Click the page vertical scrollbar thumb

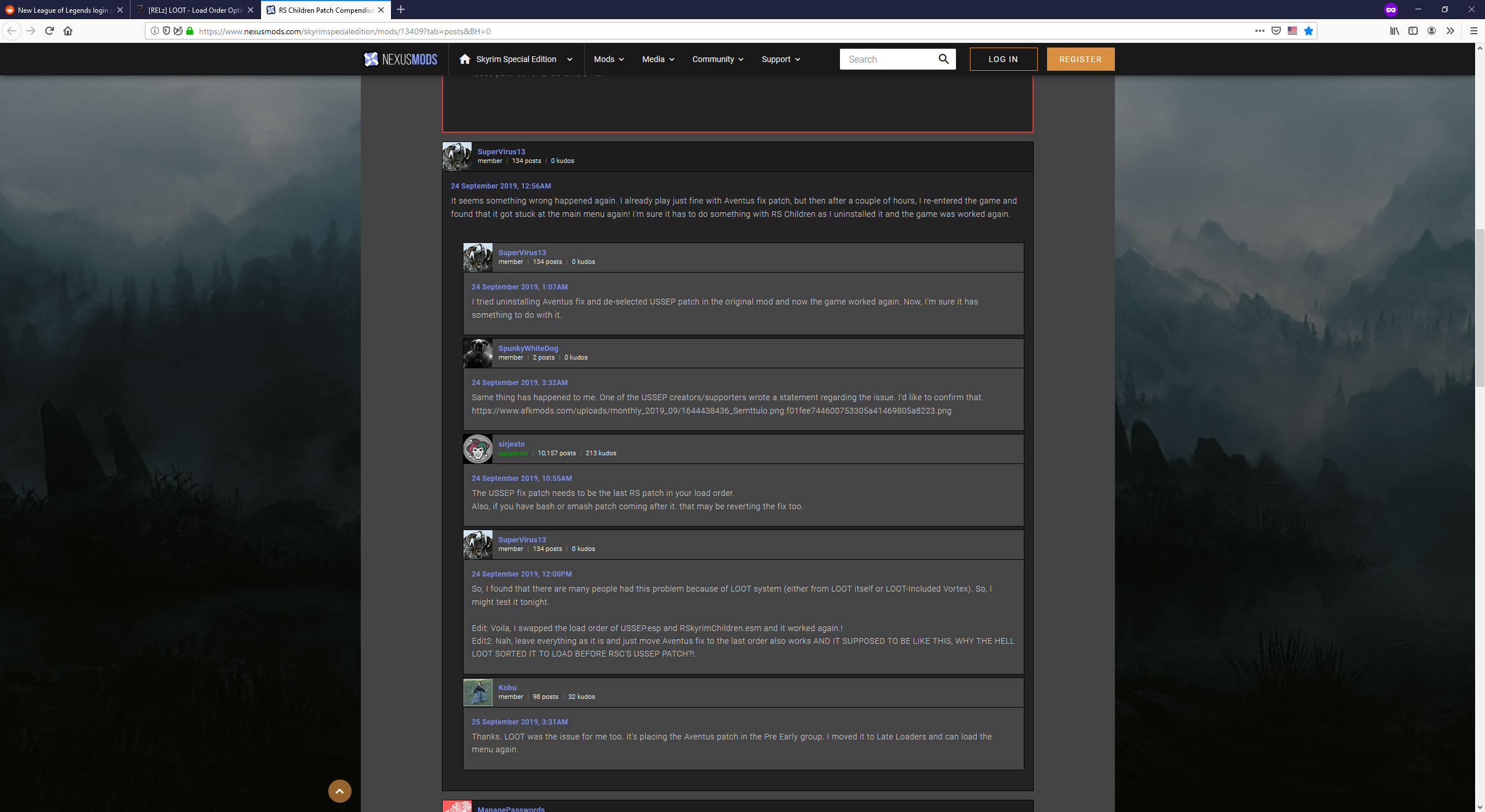point(1480,307)
